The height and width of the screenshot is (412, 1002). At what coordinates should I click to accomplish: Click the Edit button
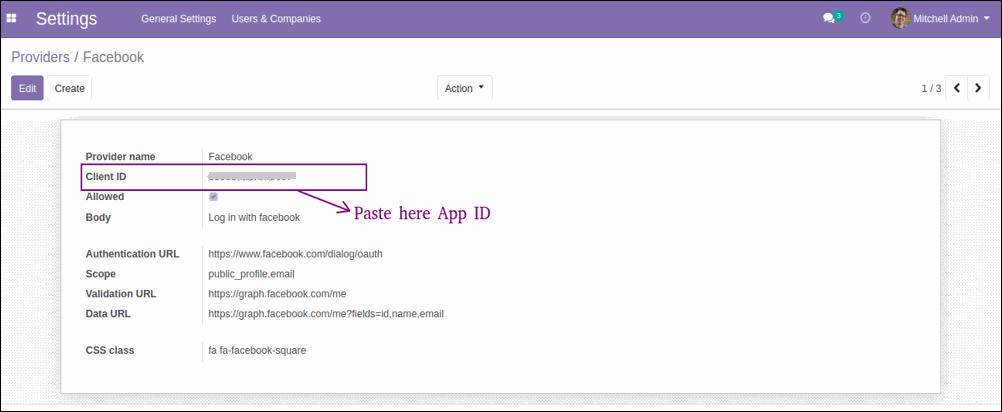point(27,88)
